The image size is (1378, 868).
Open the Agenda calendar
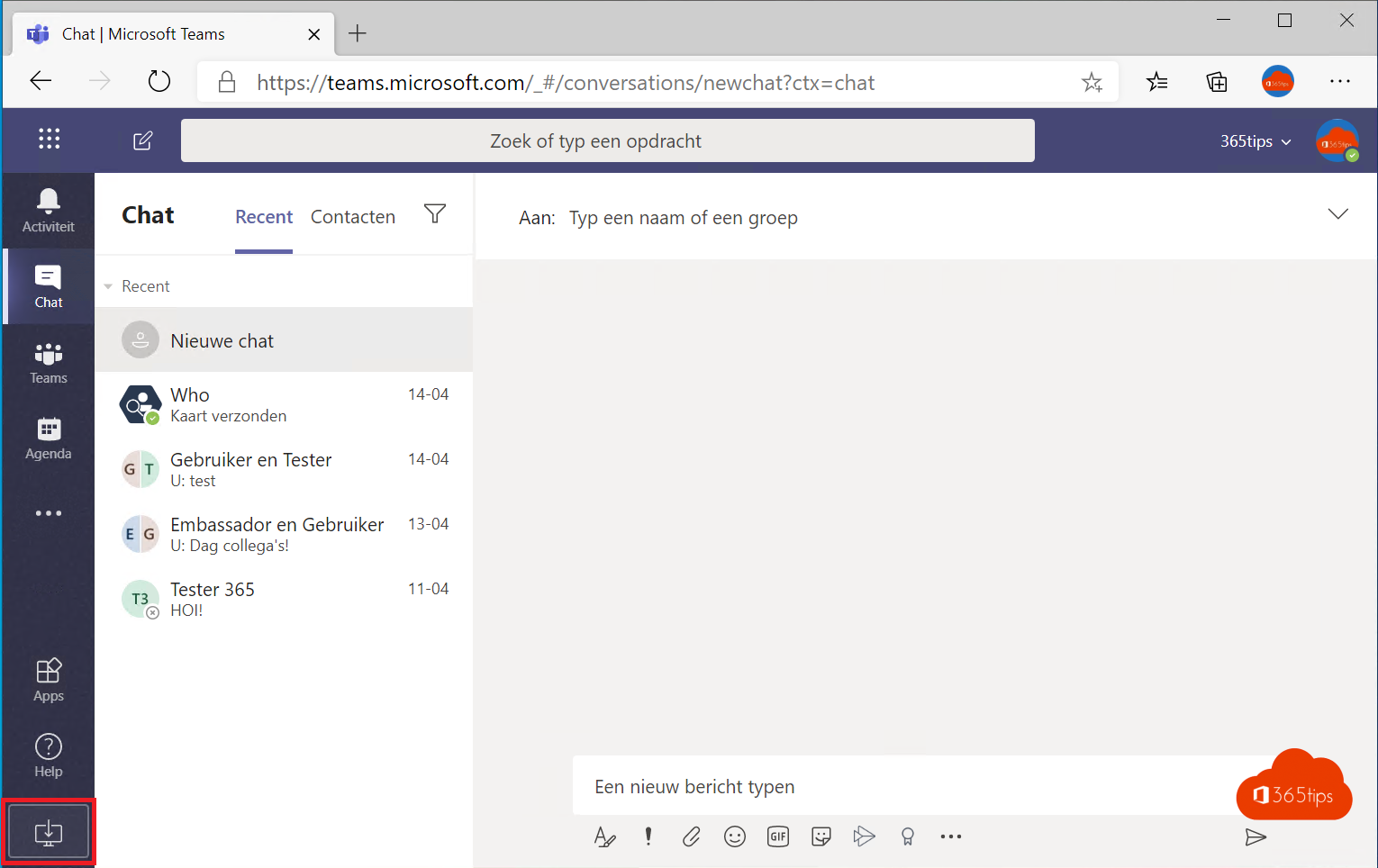(49, 439)
